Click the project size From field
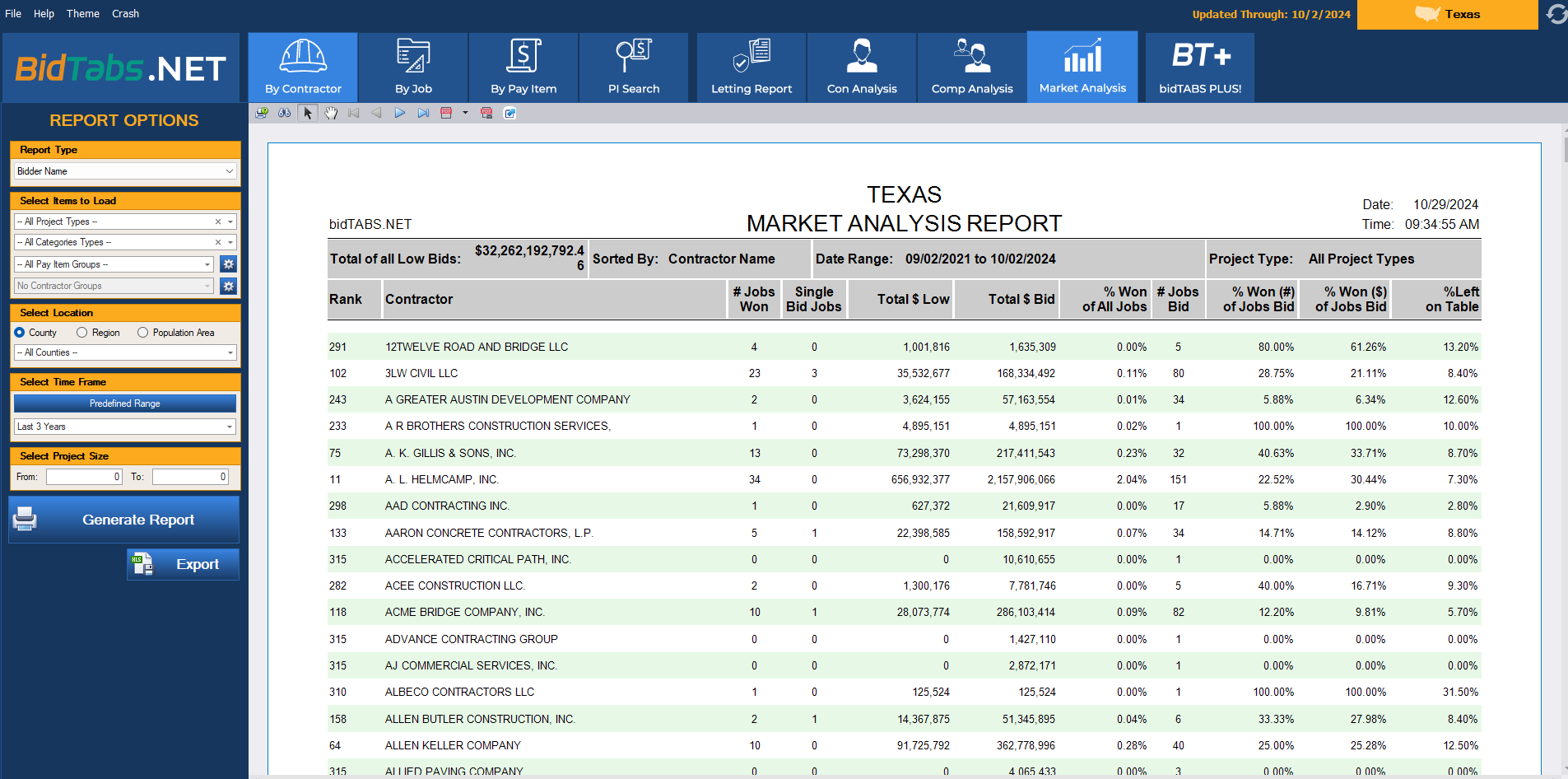 (84, 477)
